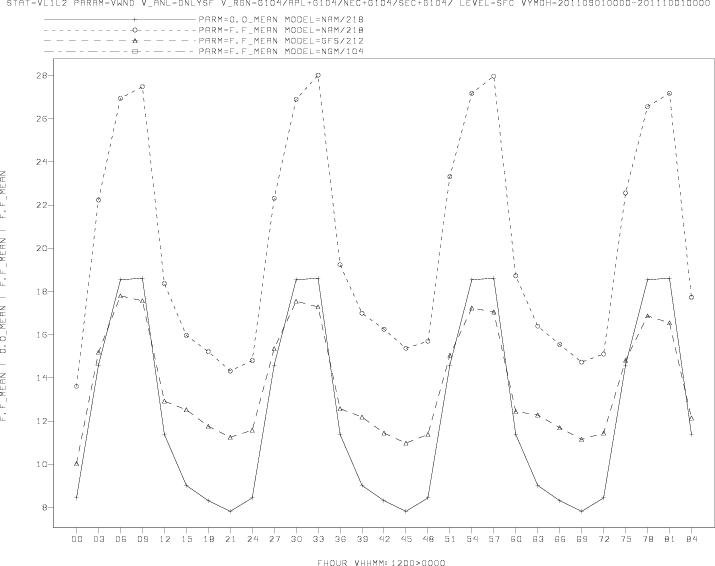Click x-axis tick label 78
Screen dimensions: 715x566
tap(647, 539)
